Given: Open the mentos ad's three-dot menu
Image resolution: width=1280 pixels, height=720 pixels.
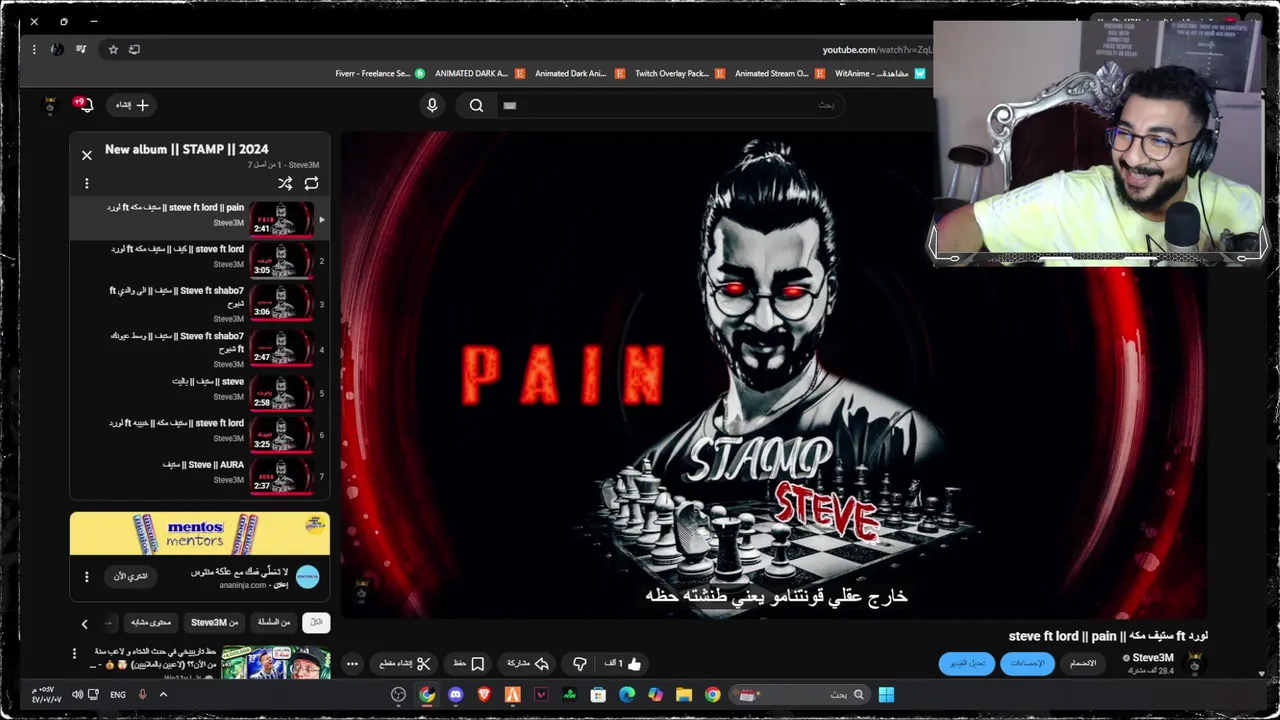Looking at the screenshot, I should [87, 577].
